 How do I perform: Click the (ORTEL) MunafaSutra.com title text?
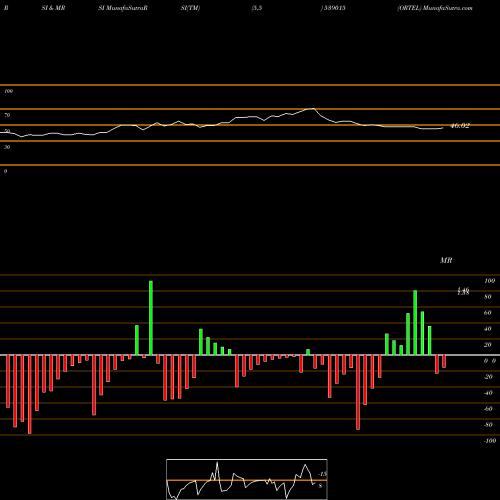pos(435,8)
